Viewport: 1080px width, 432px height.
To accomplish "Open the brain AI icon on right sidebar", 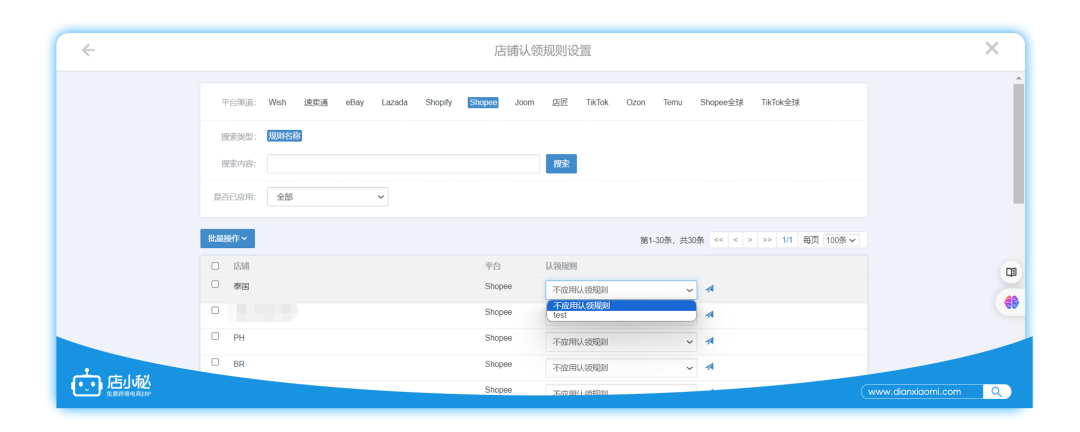I will tap(1011, 301).
